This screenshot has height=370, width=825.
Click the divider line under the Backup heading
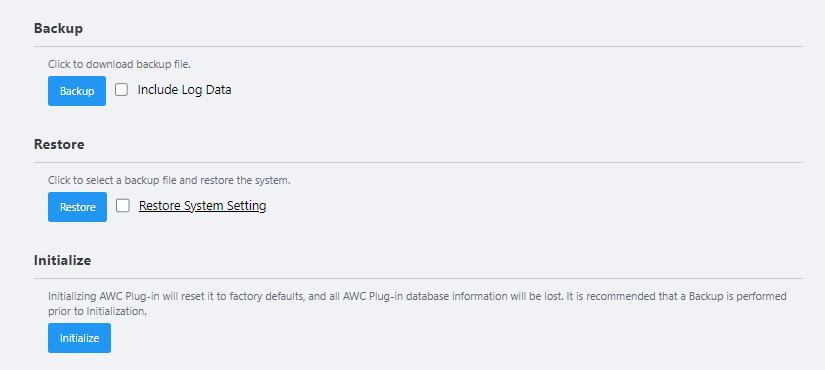click(418, 46)
